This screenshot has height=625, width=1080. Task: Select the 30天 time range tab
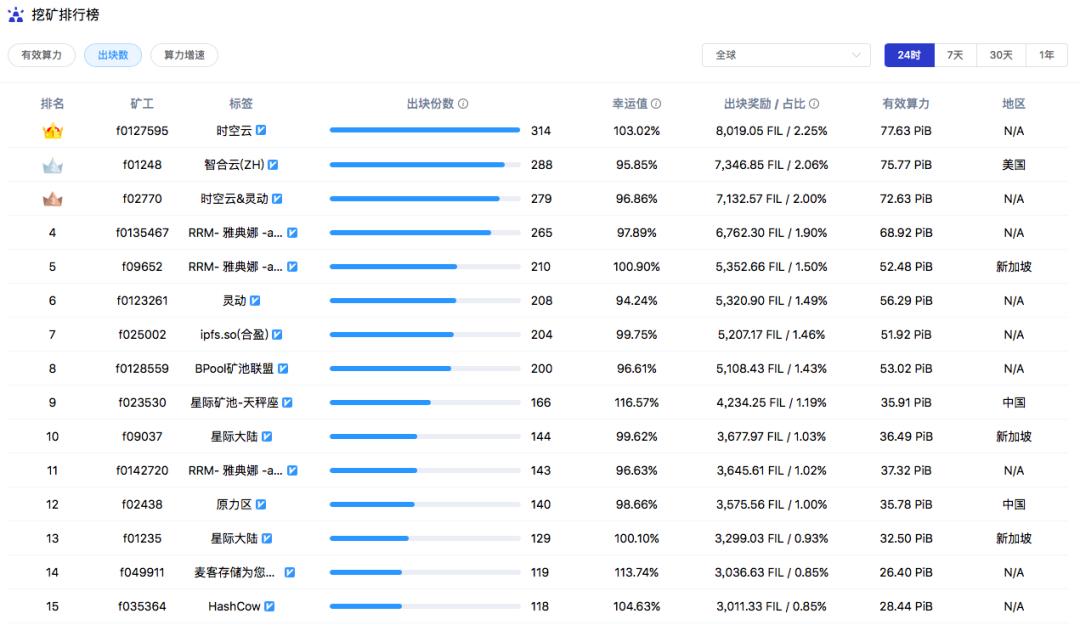(1001, 55)
